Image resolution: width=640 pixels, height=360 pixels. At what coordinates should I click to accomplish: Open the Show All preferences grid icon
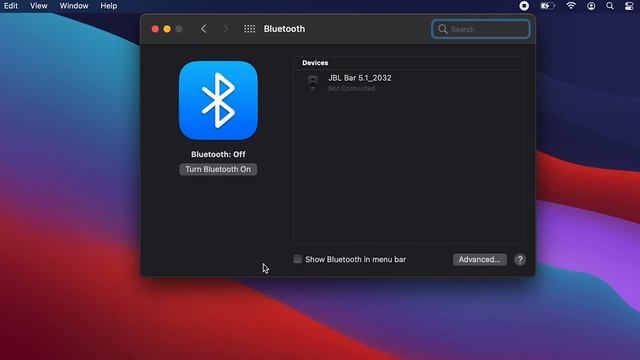[249, 29]
